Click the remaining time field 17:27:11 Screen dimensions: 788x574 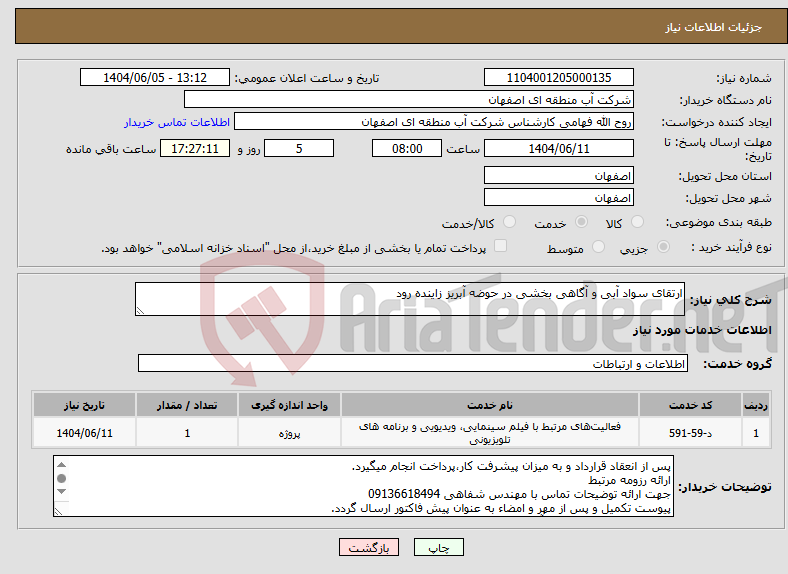click(x=195, y=148)
